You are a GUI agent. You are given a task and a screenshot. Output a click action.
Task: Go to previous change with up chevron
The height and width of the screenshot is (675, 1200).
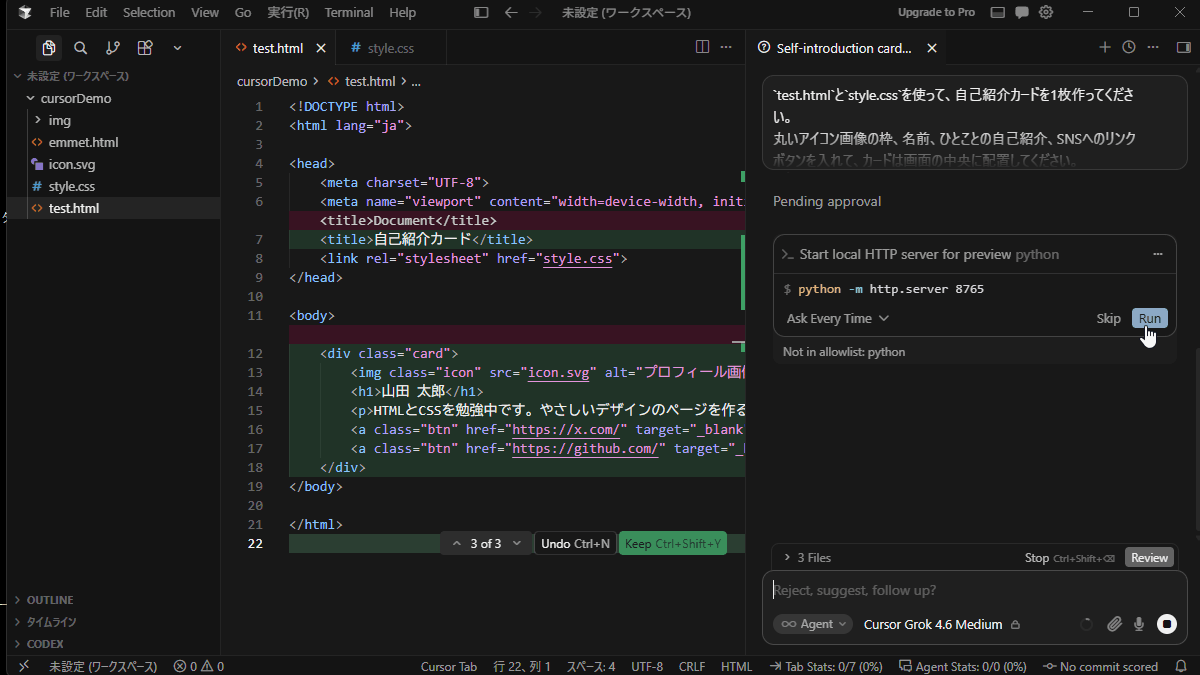[457, 544]
